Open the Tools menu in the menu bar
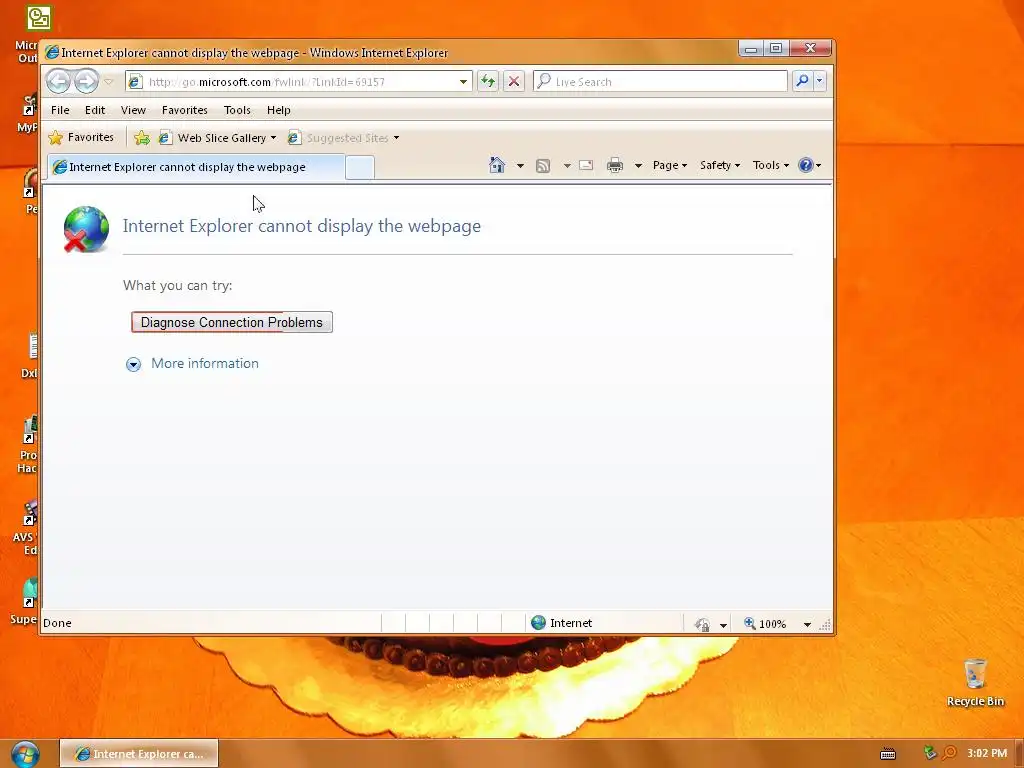This screenshot has width=1024, height=768. pos(237,110)
